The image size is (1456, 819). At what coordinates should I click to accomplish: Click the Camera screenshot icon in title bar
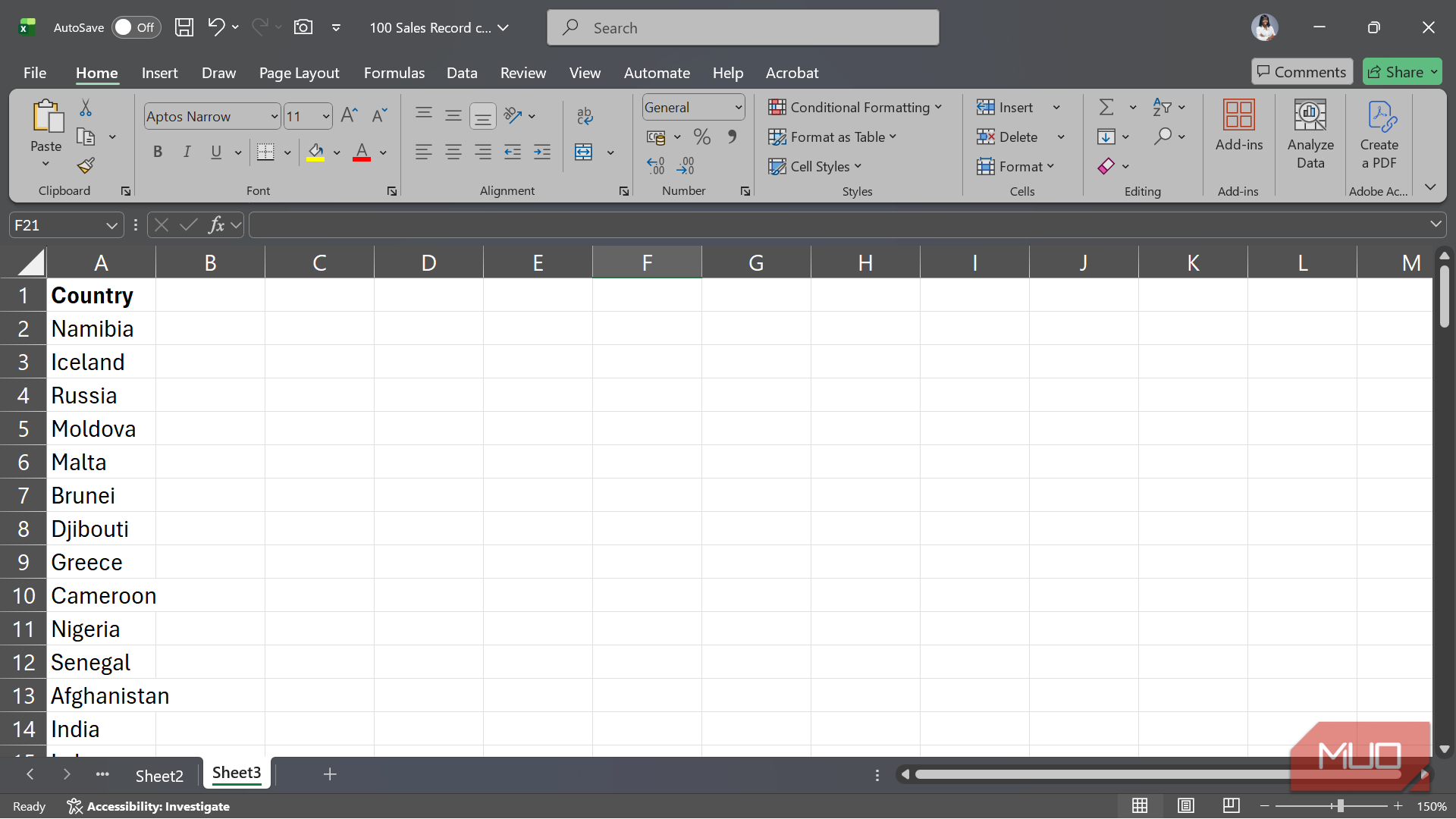[x=303, y=27]
